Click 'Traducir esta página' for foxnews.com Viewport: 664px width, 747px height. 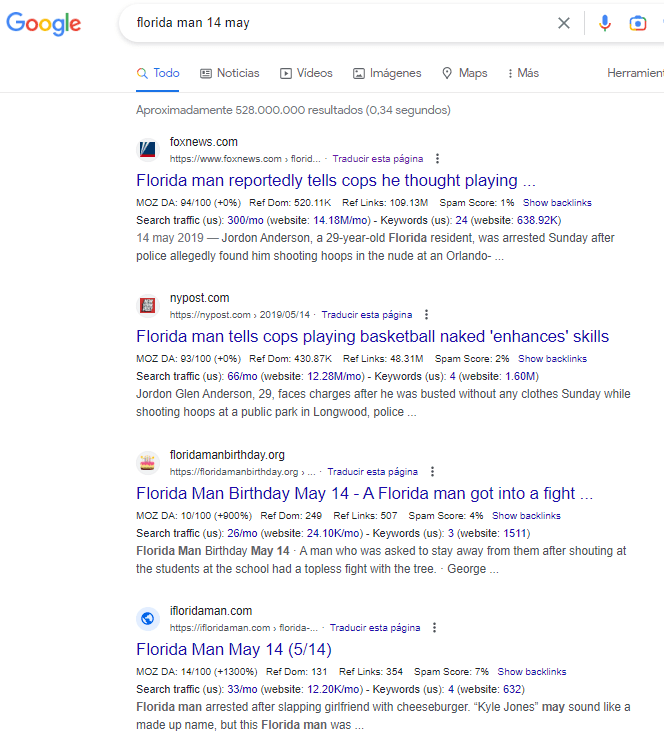(x=378, y=159)
